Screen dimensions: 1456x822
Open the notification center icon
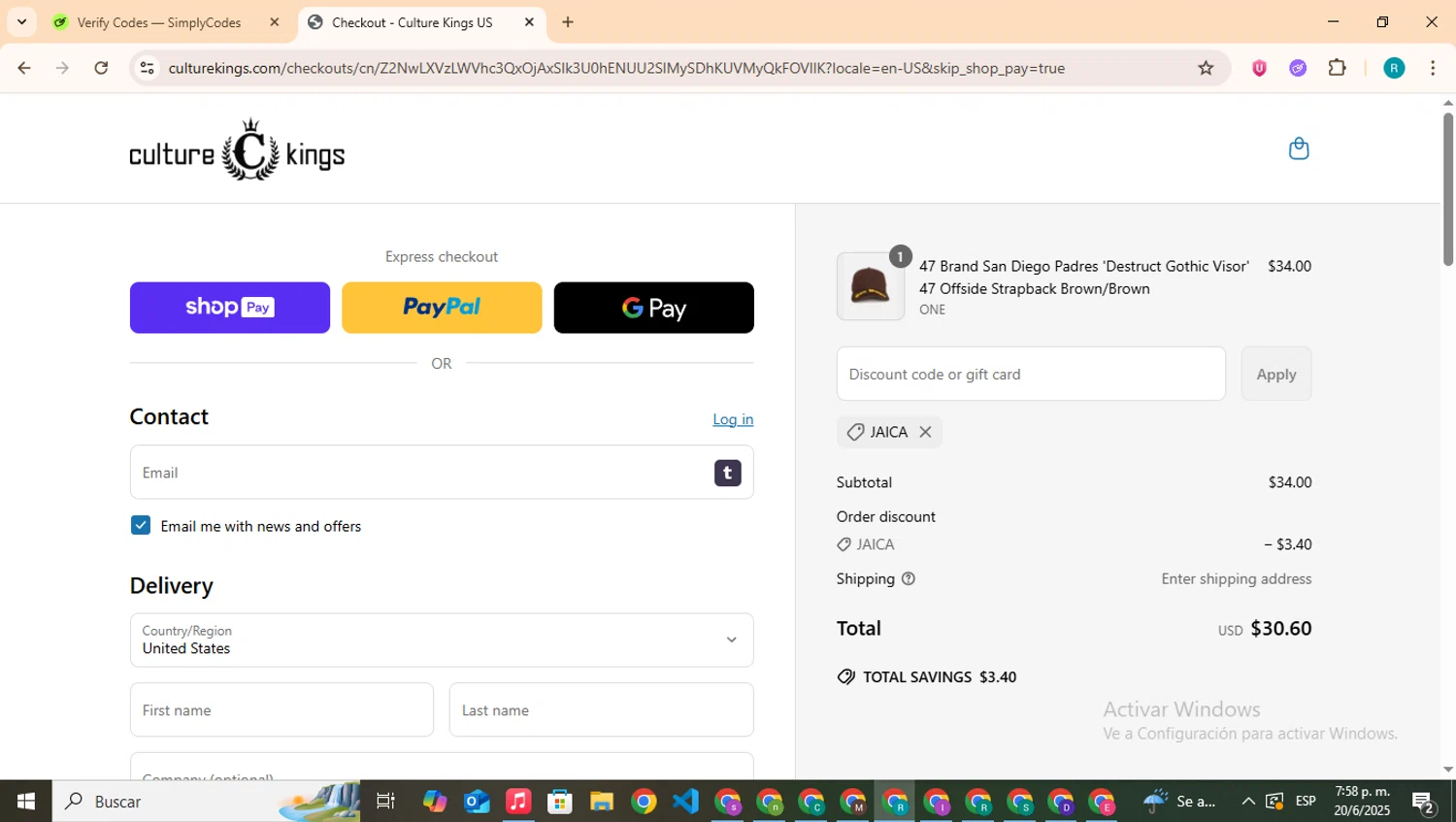click(1424, 802)
